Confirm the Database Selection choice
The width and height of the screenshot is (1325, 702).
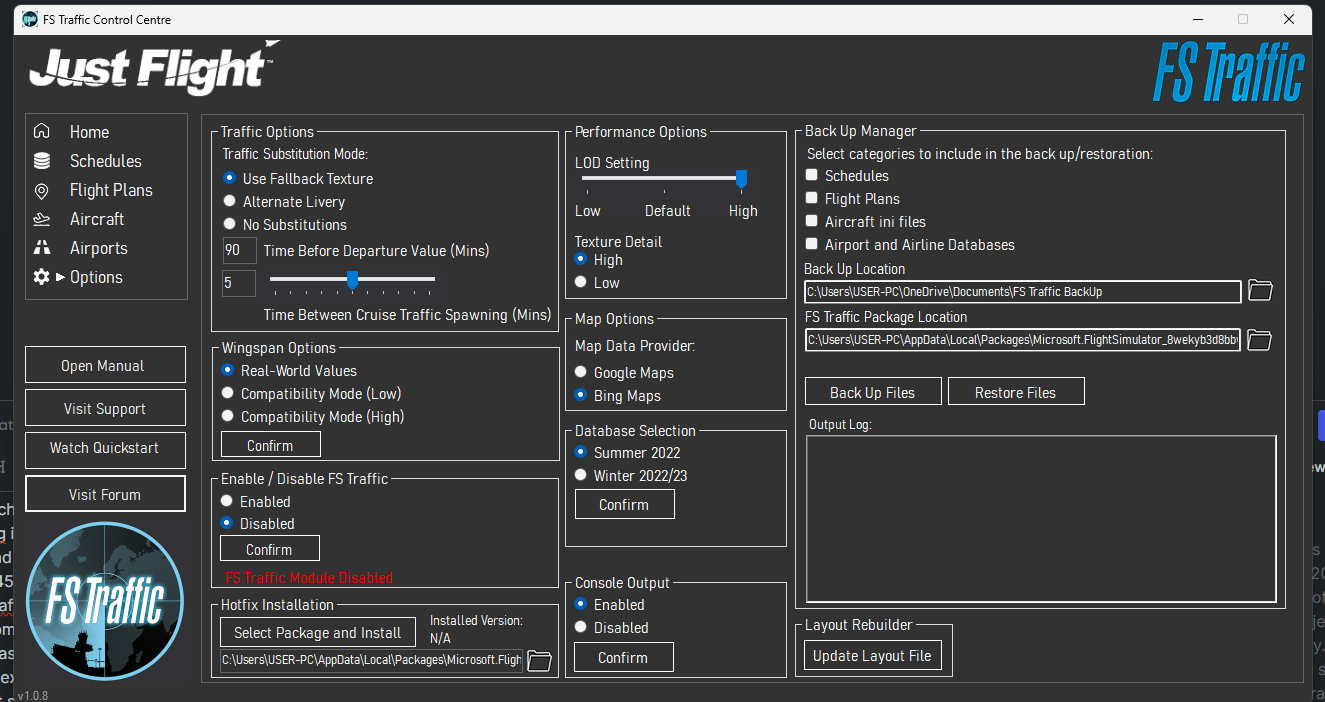coord(624,504)
